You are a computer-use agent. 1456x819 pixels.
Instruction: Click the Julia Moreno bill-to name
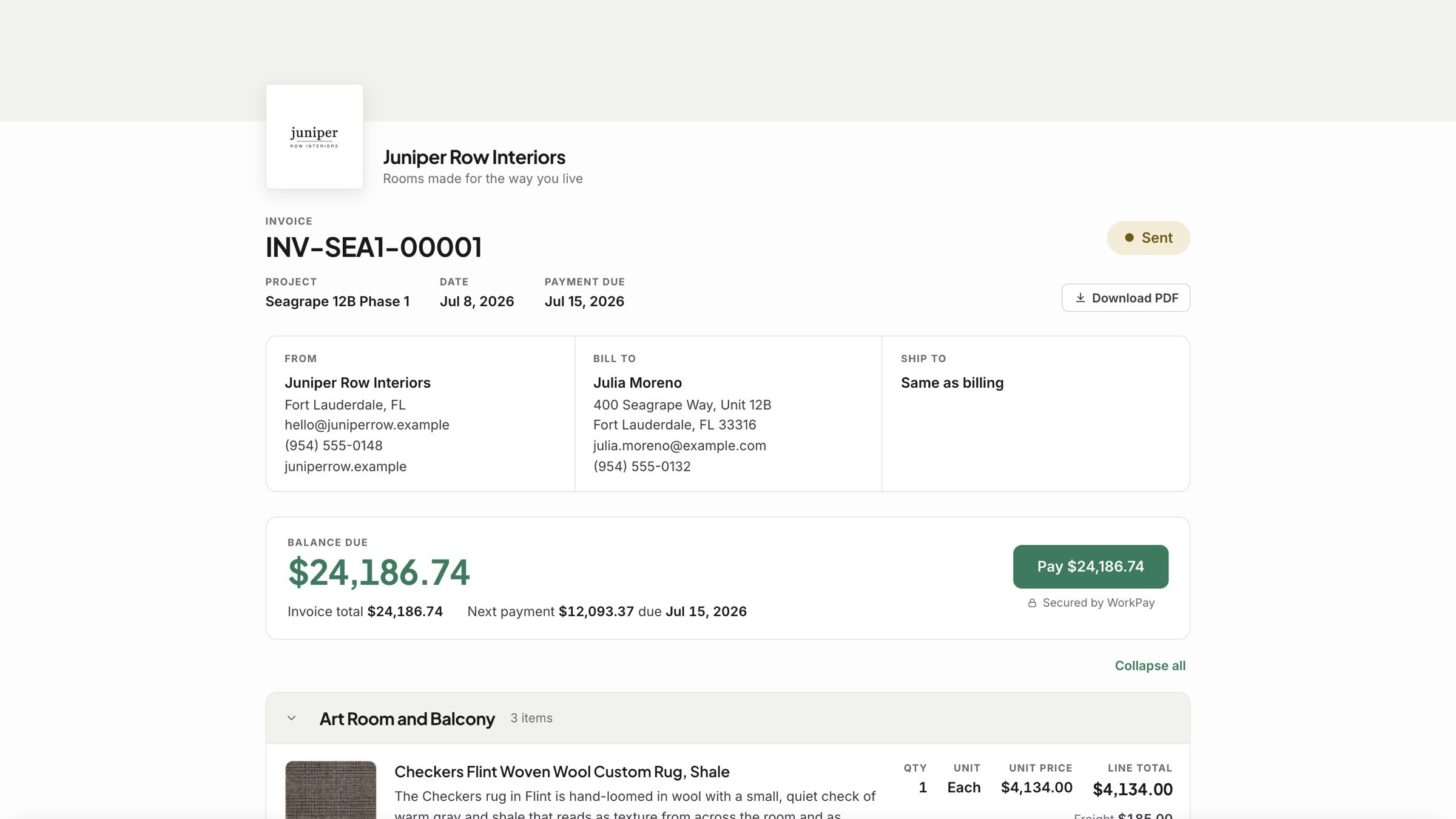tap(638, 383)
